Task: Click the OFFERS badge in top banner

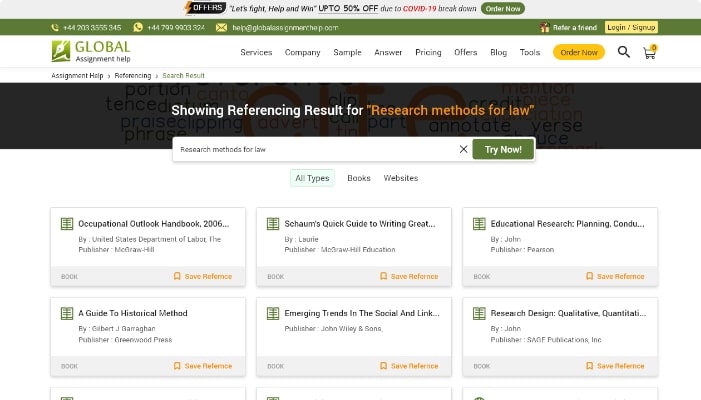Action: tap(206, 8)
